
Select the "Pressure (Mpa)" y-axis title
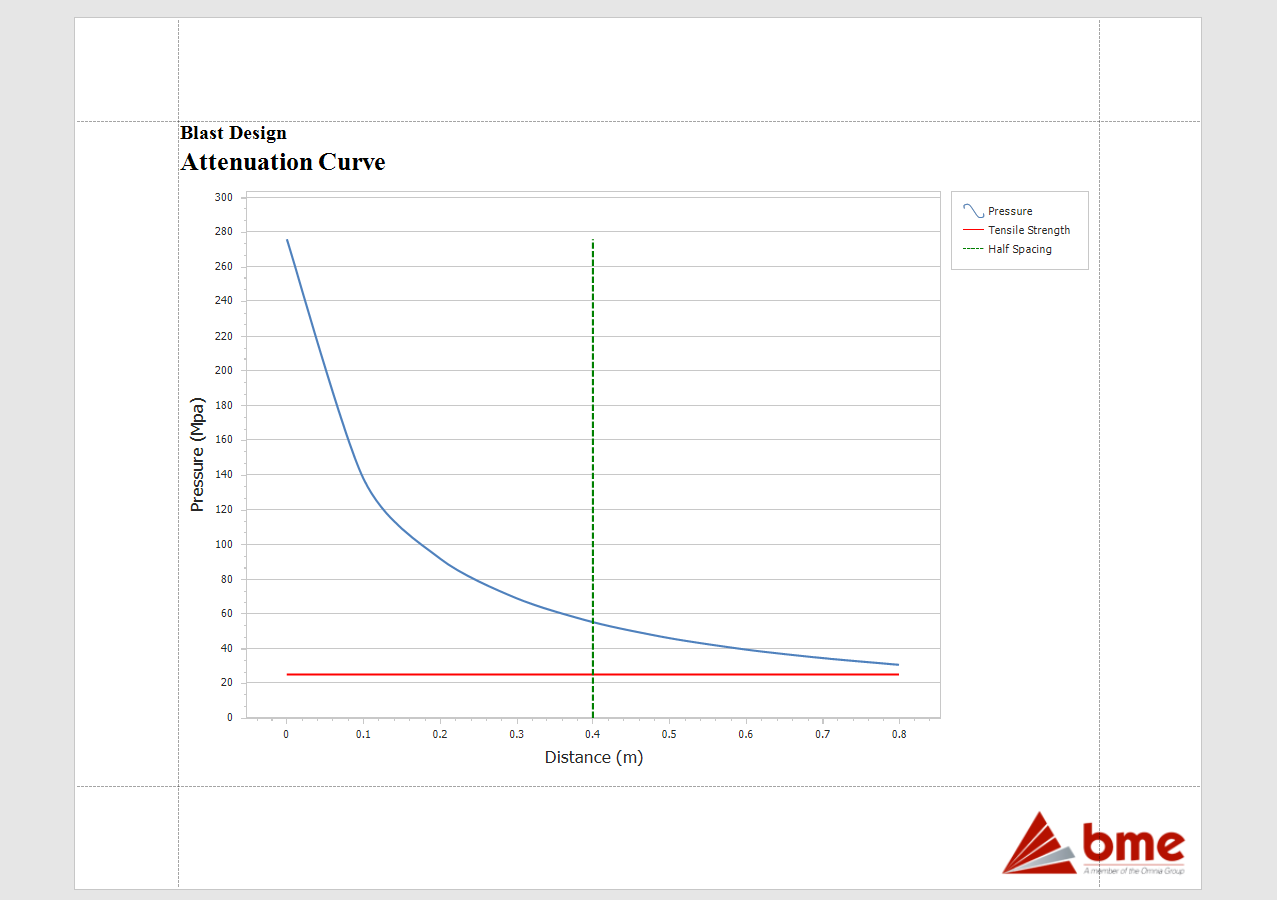click(x=198, y=455)
